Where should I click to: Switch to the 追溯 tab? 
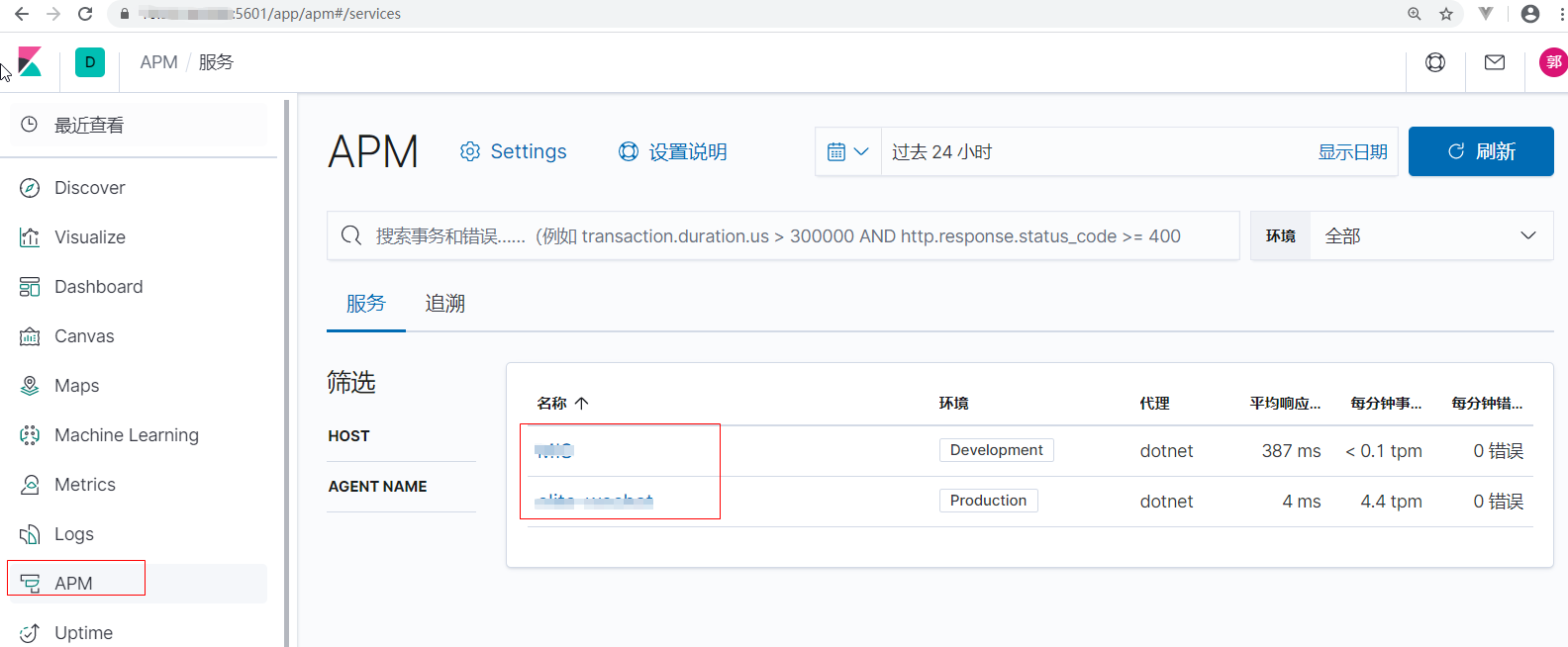444,304
